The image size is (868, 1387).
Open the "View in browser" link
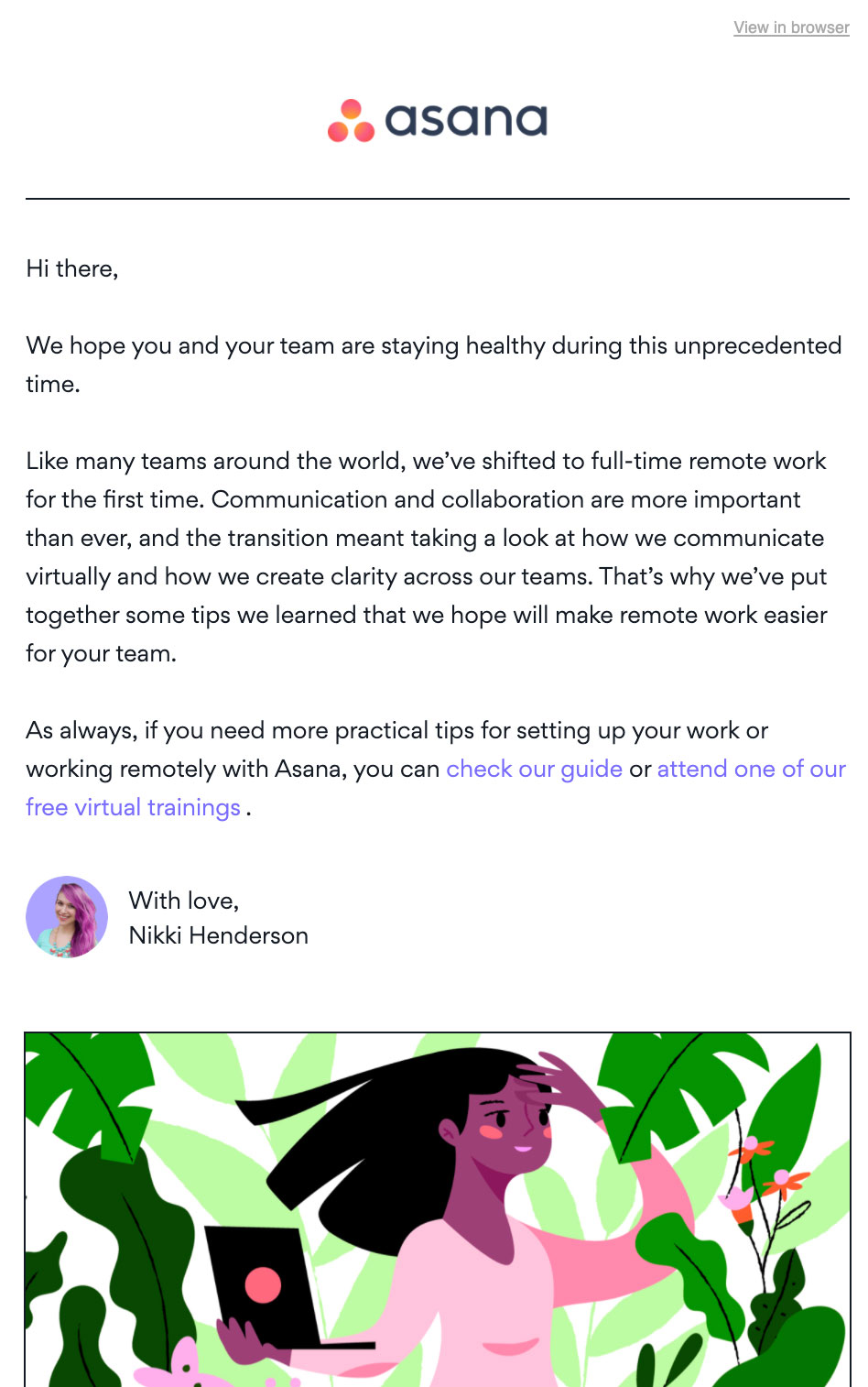click(x=791, y=27)
